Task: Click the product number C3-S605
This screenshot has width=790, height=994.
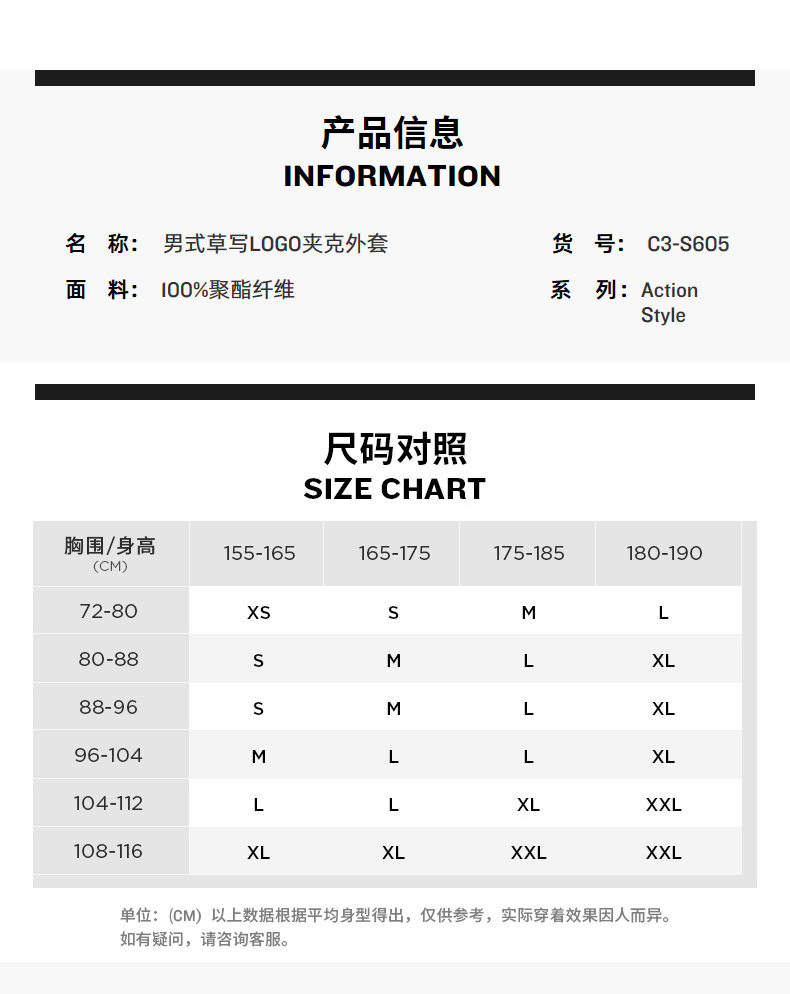Action: (x=688, y=244)
